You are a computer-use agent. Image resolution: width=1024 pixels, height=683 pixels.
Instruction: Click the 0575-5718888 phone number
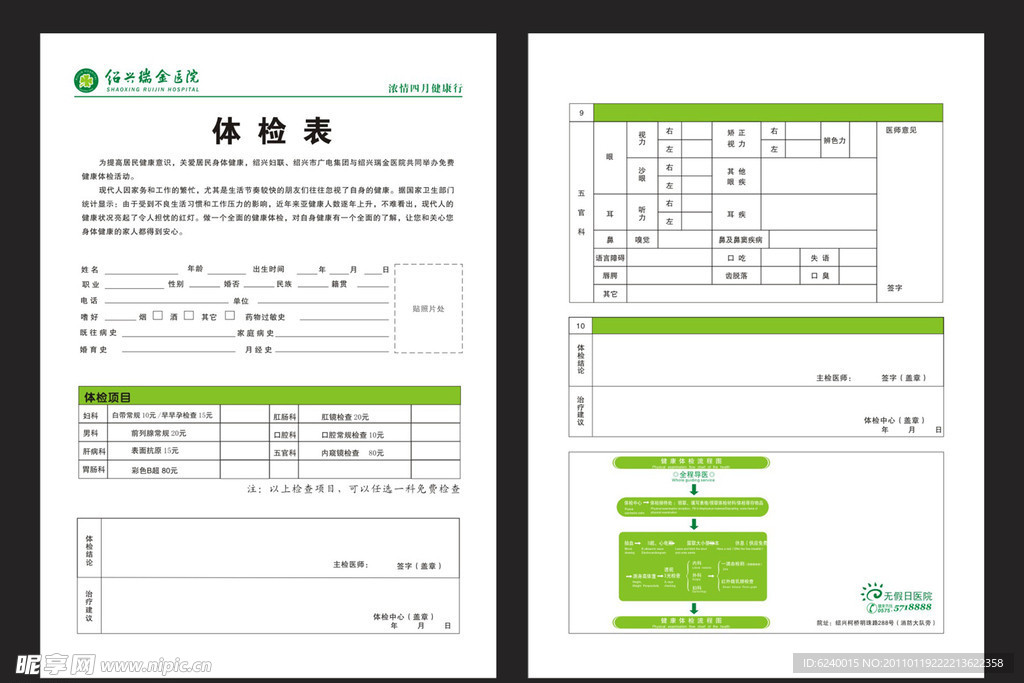click(912, 609)
